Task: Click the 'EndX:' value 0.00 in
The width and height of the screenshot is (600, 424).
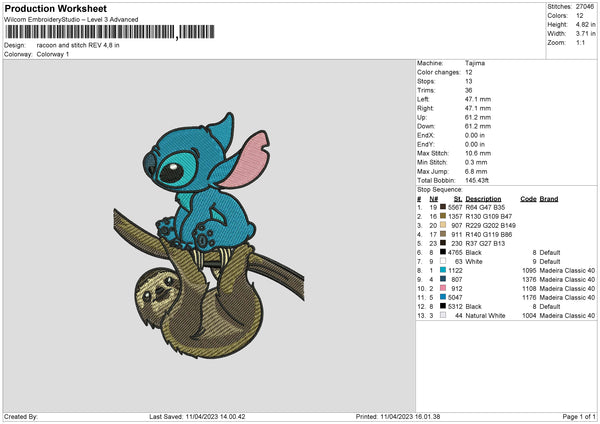Action: (475, 135)
